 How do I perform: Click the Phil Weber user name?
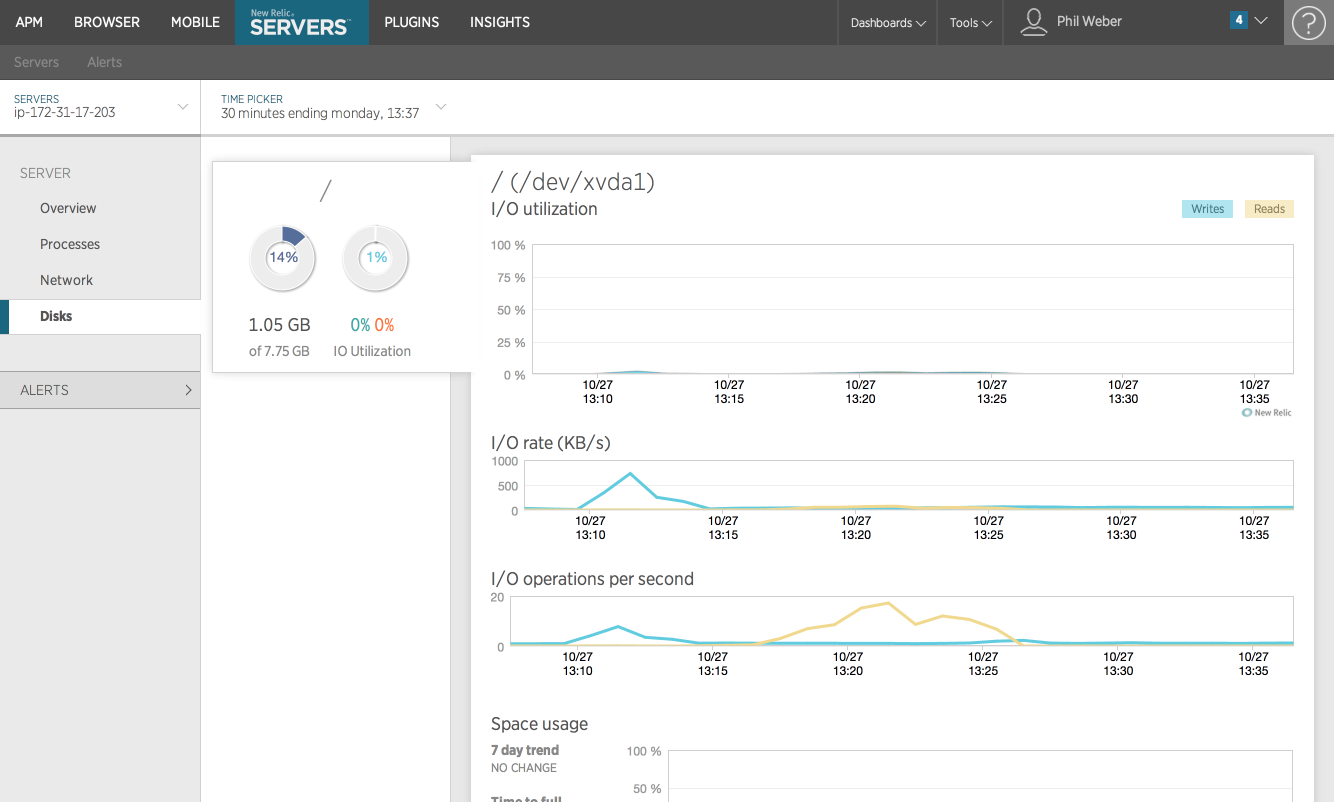[1089, 21]
